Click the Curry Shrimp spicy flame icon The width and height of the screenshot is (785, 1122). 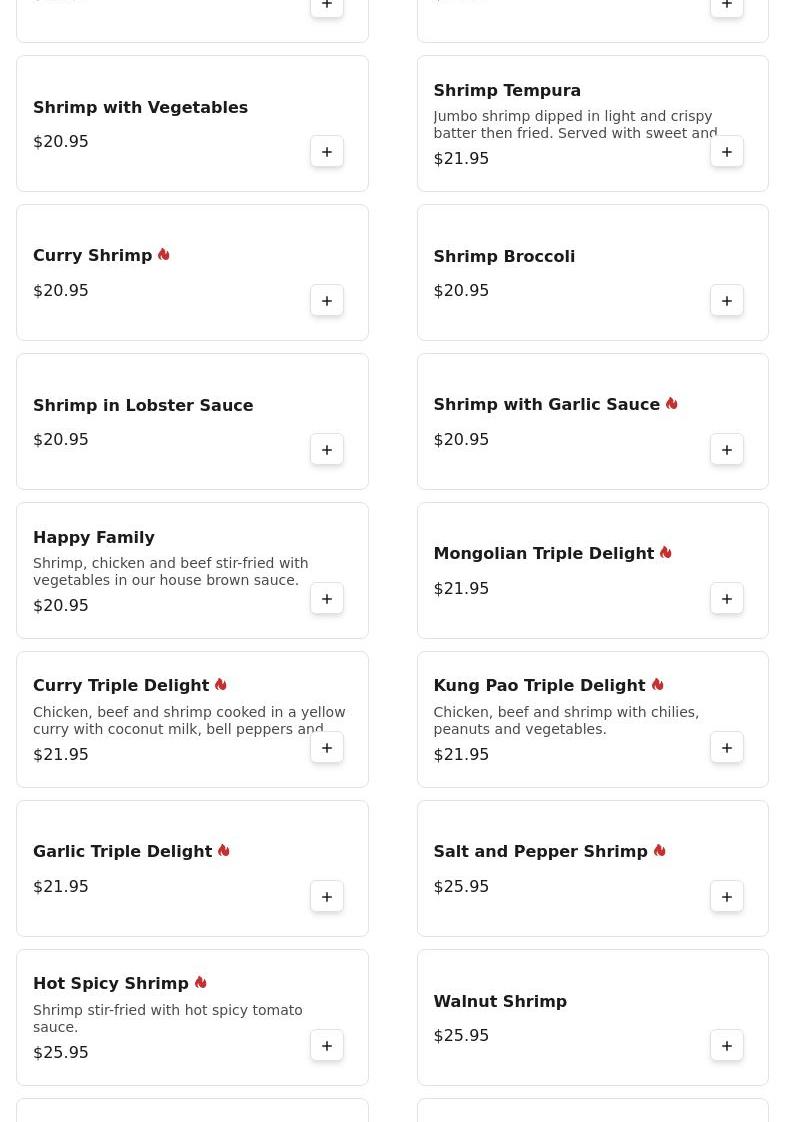coord(164,255)
